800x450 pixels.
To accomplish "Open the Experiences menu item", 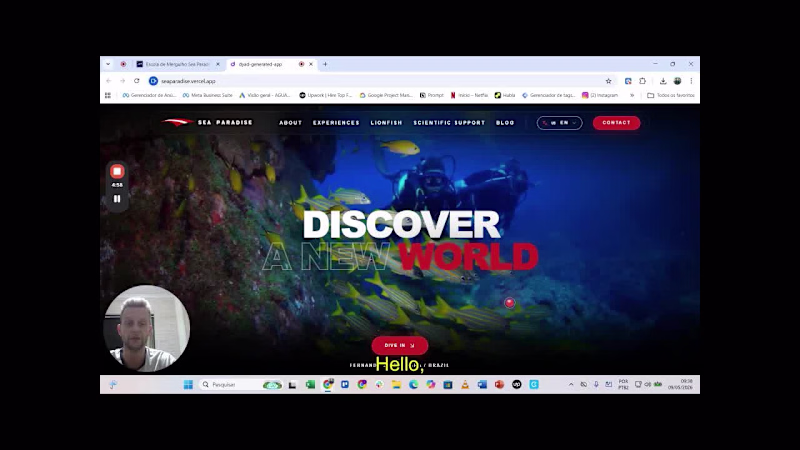I will [336, 123].
